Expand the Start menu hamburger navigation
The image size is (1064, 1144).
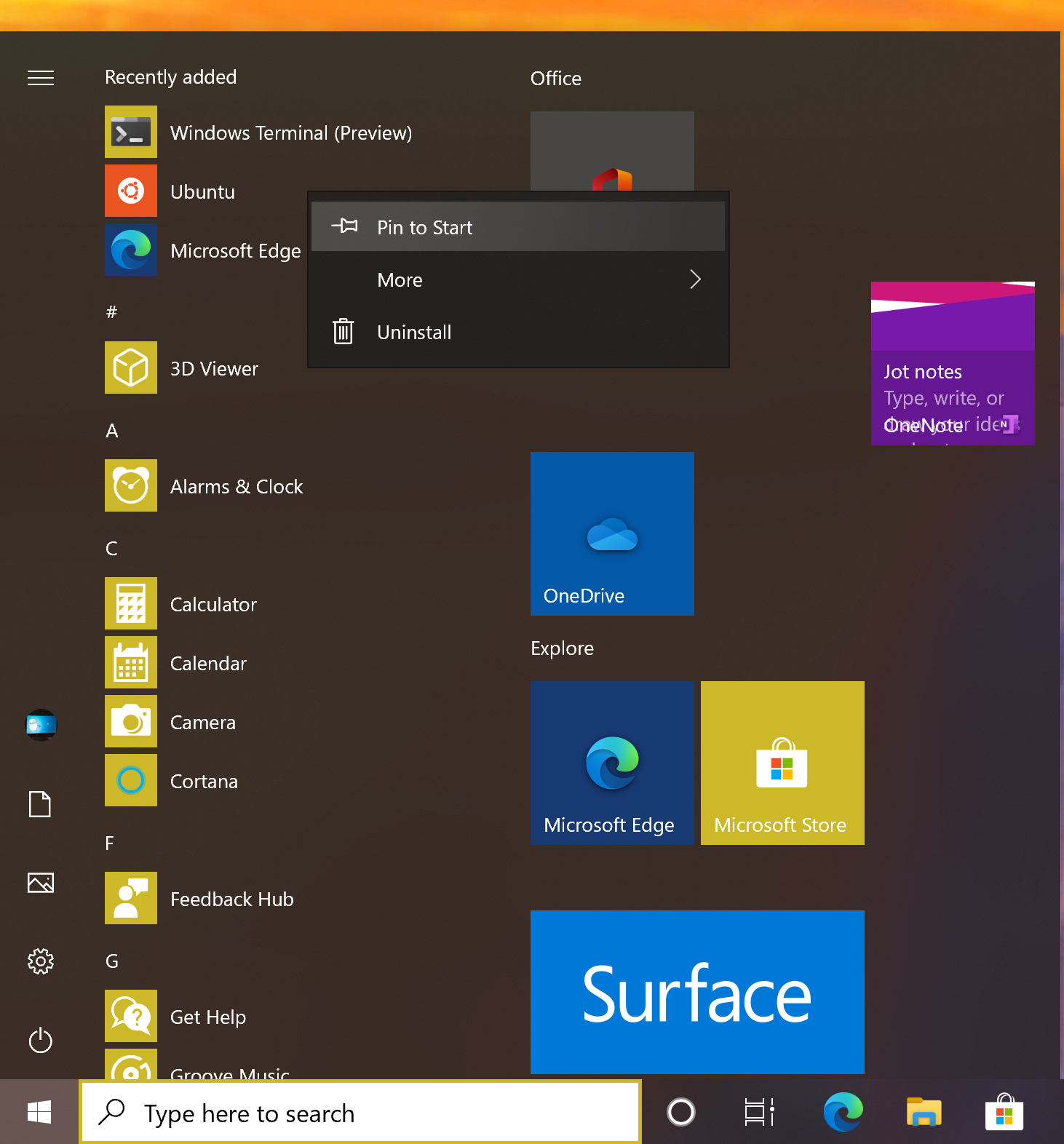tap(41, 78)
